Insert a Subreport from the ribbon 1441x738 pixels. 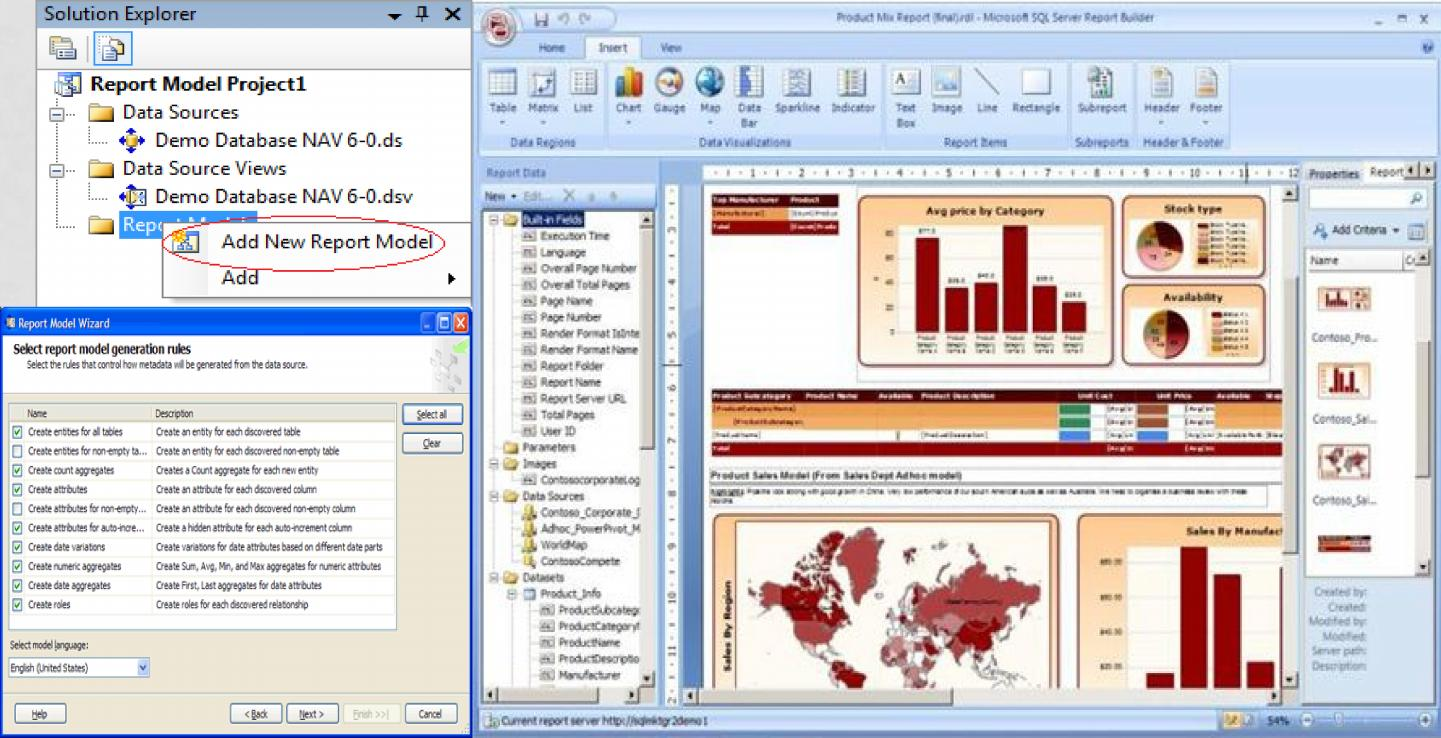(1102, 92)
